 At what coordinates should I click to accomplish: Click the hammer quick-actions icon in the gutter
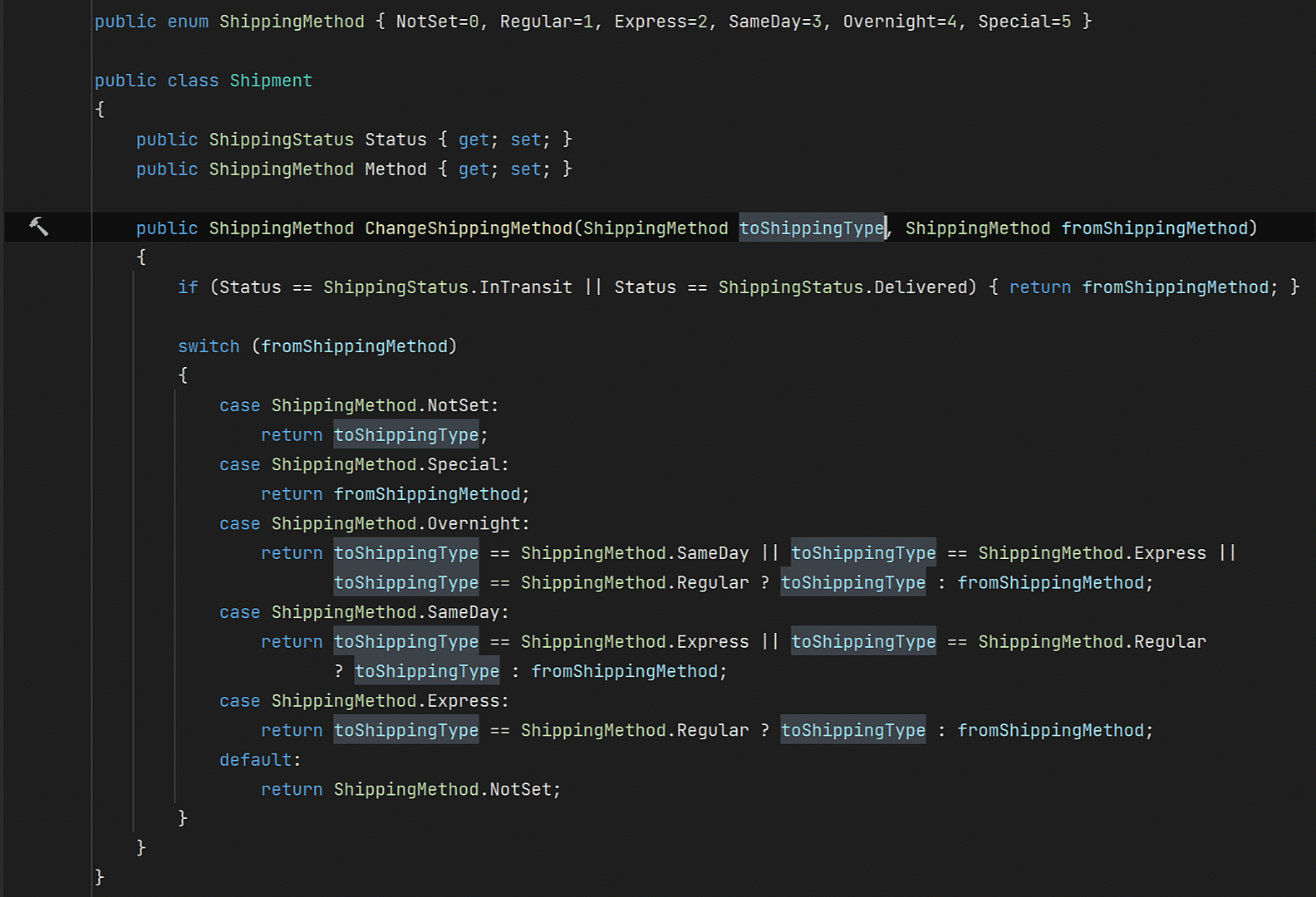pyautogui.click(x=38, y=227)
